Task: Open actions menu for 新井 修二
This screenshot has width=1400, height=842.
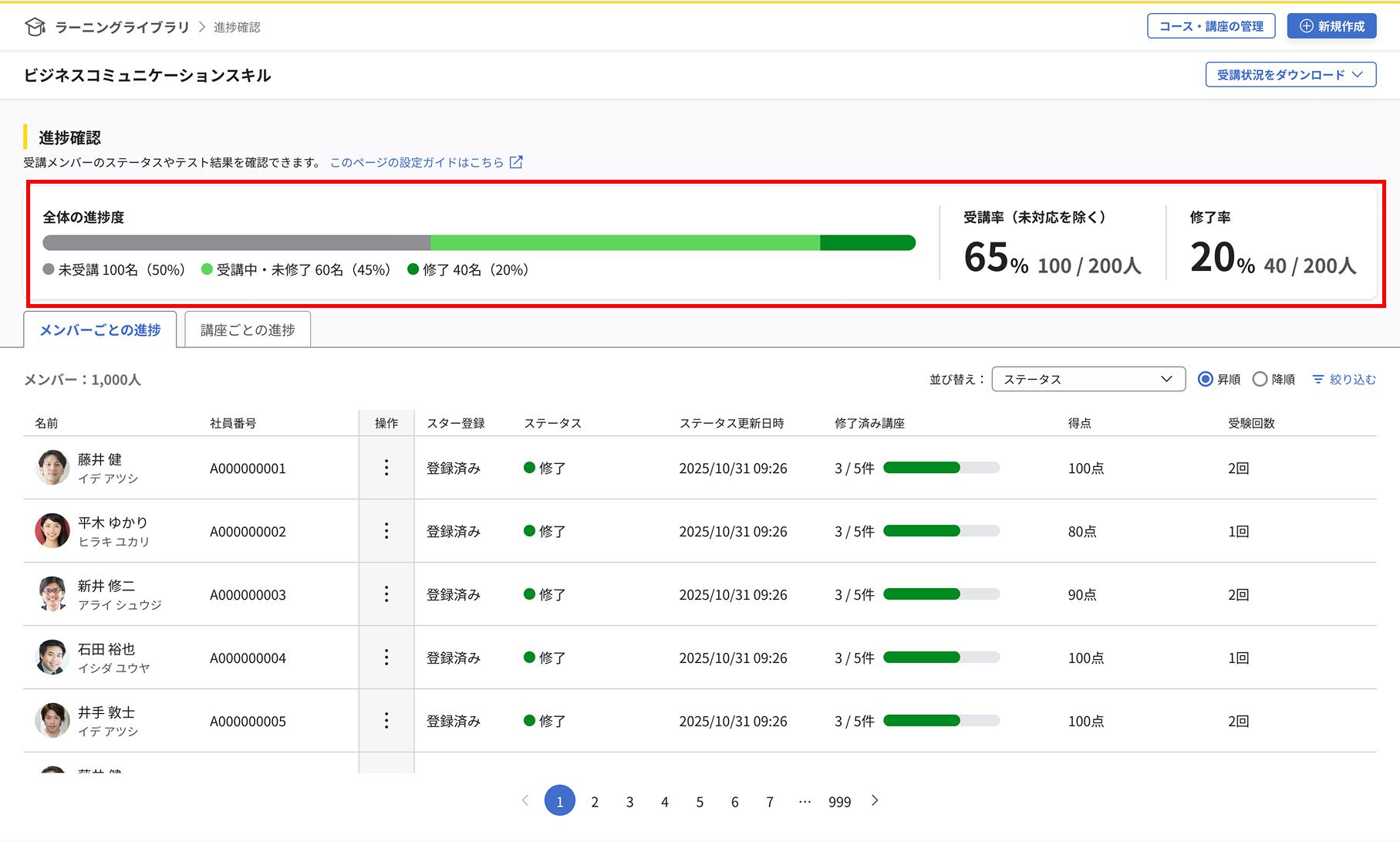Action: [386, 594]
